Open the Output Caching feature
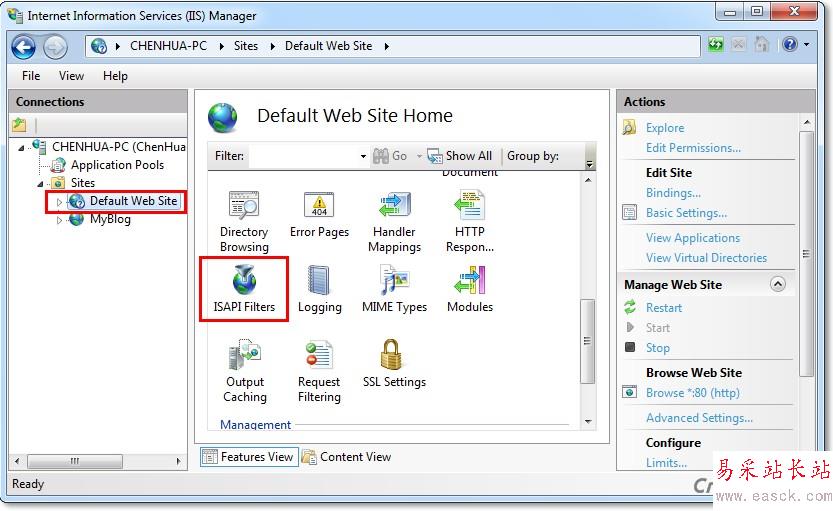Viewport: 833px width, 511px height. (244, 371)
